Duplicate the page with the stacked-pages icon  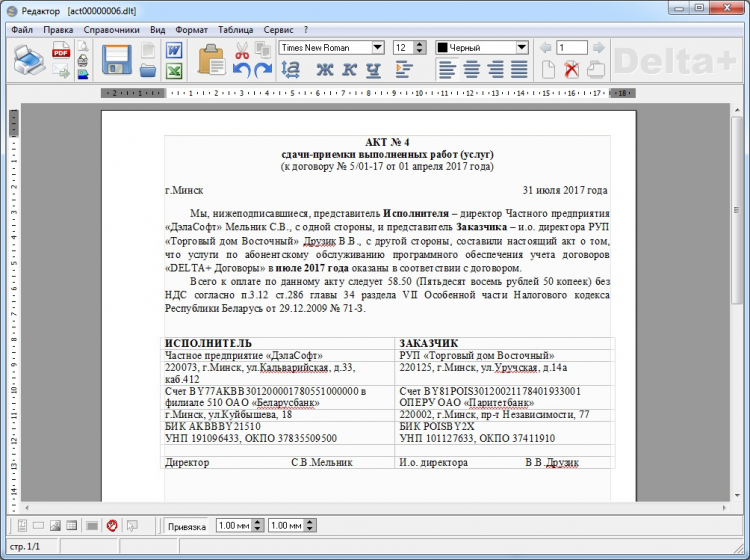click(596, 70)
